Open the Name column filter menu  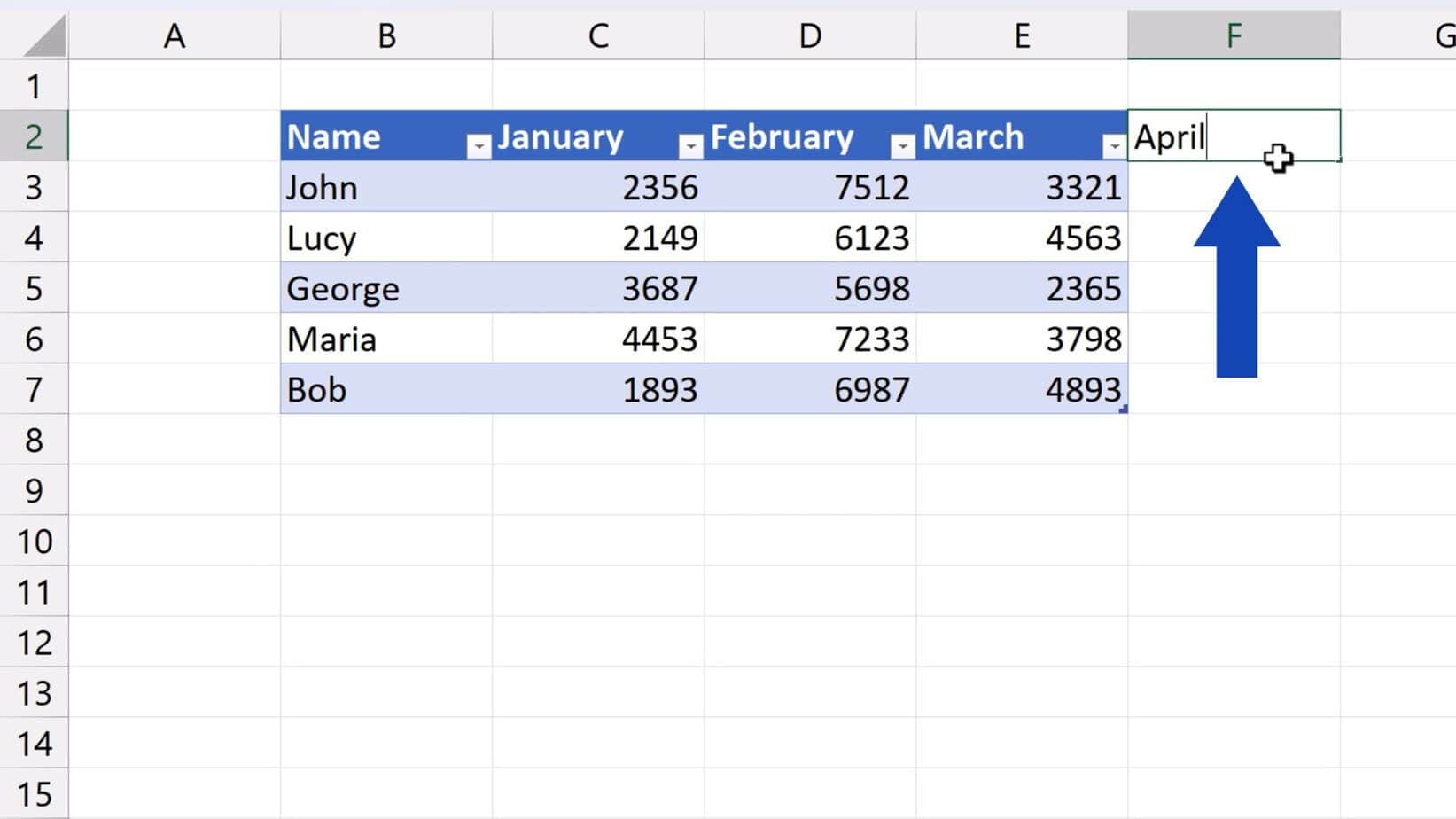(x=478, y=144)
